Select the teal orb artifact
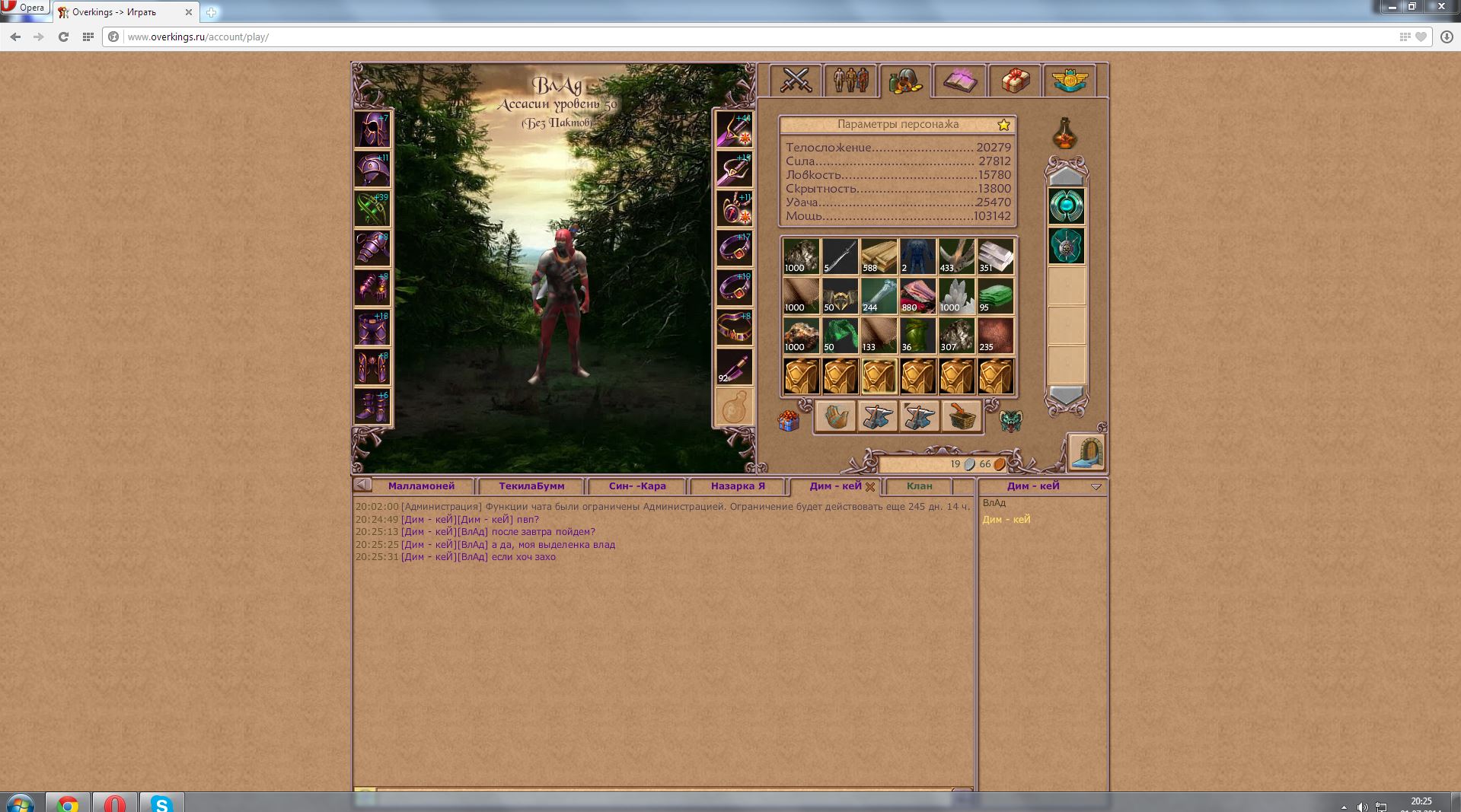 [x=1066, y=206]
